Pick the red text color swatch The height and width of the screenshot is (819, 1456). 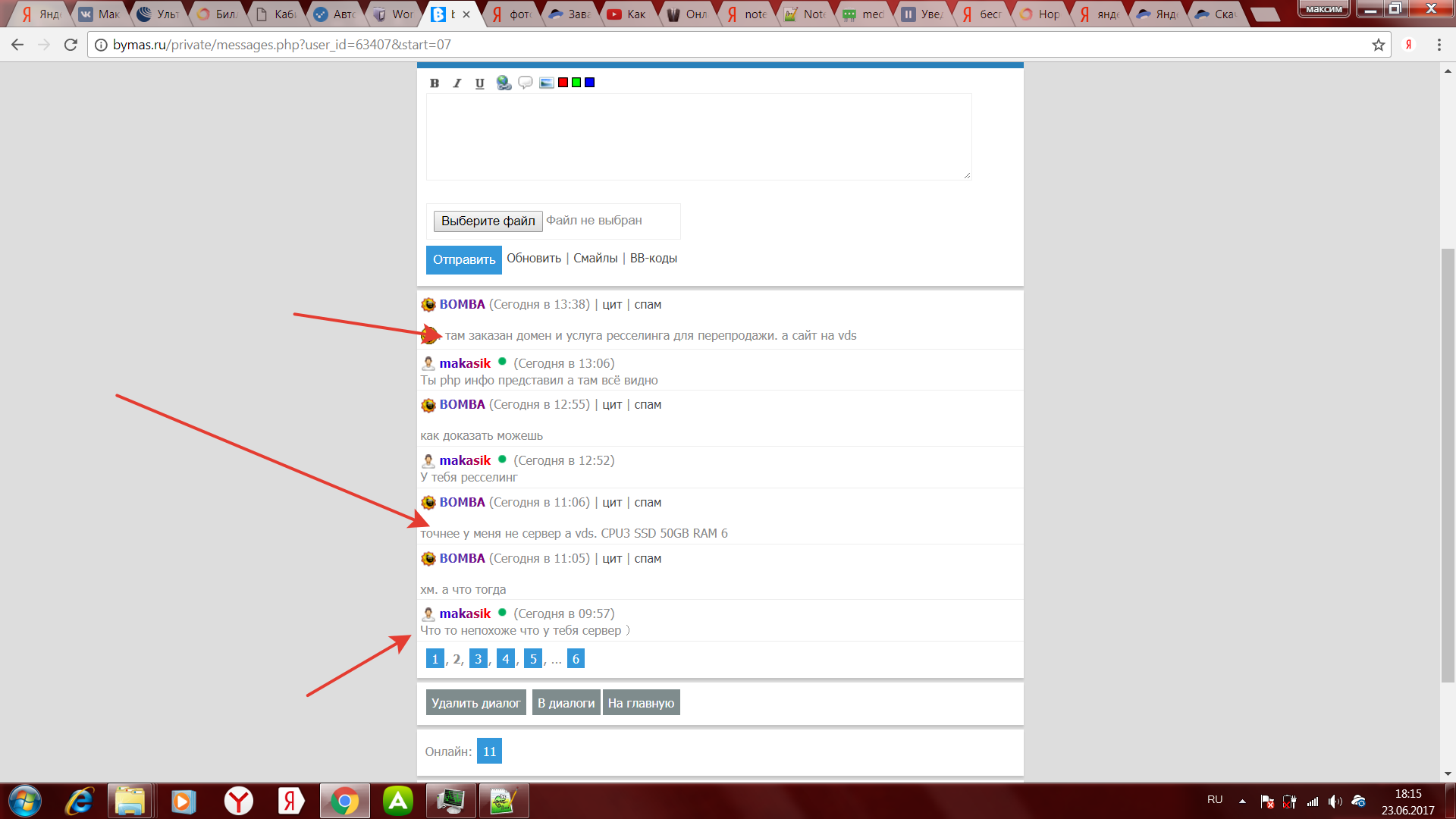click(563, 83)
